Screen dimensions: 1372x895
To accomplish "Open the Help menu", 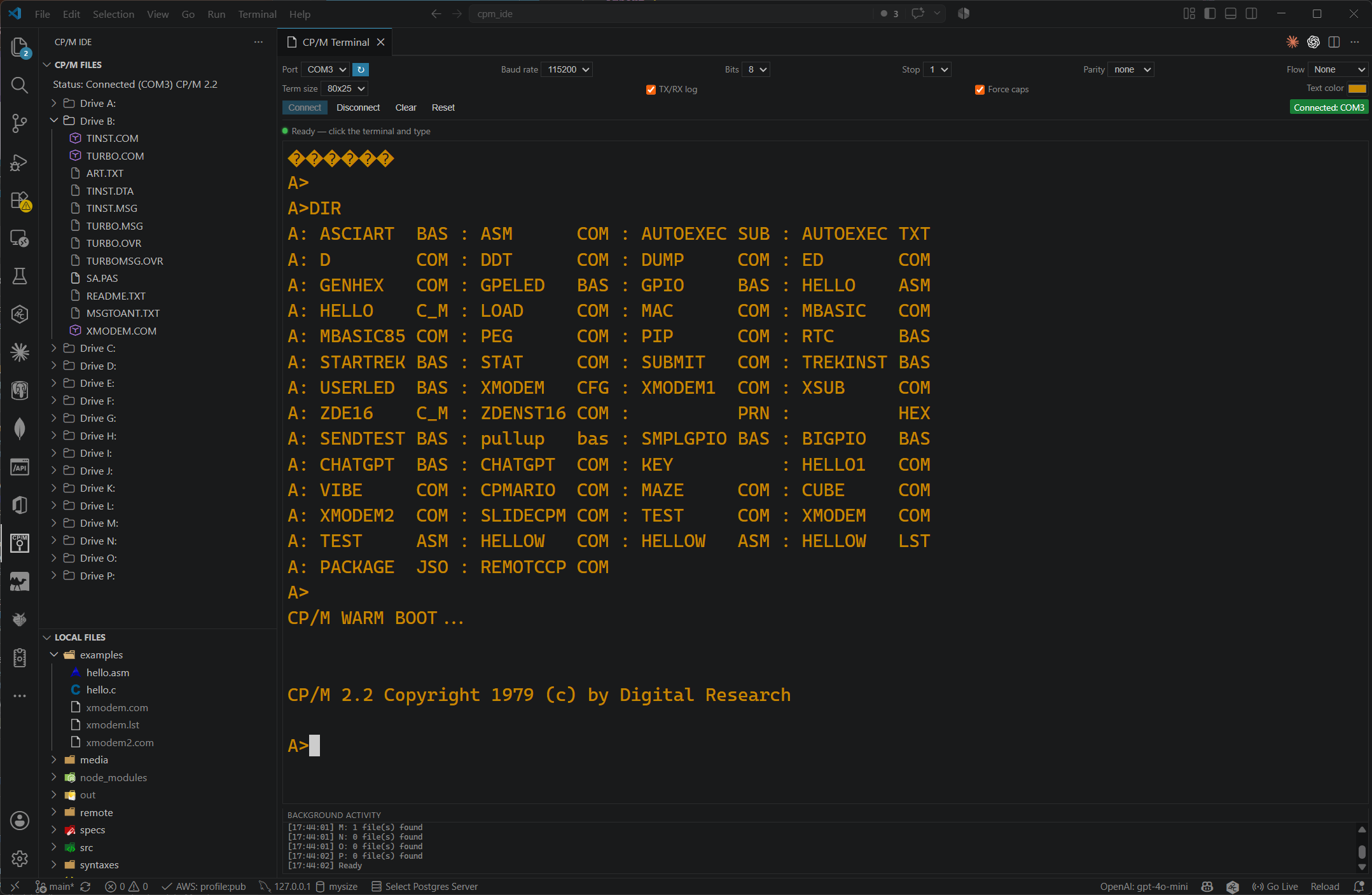I will [300, 14].
